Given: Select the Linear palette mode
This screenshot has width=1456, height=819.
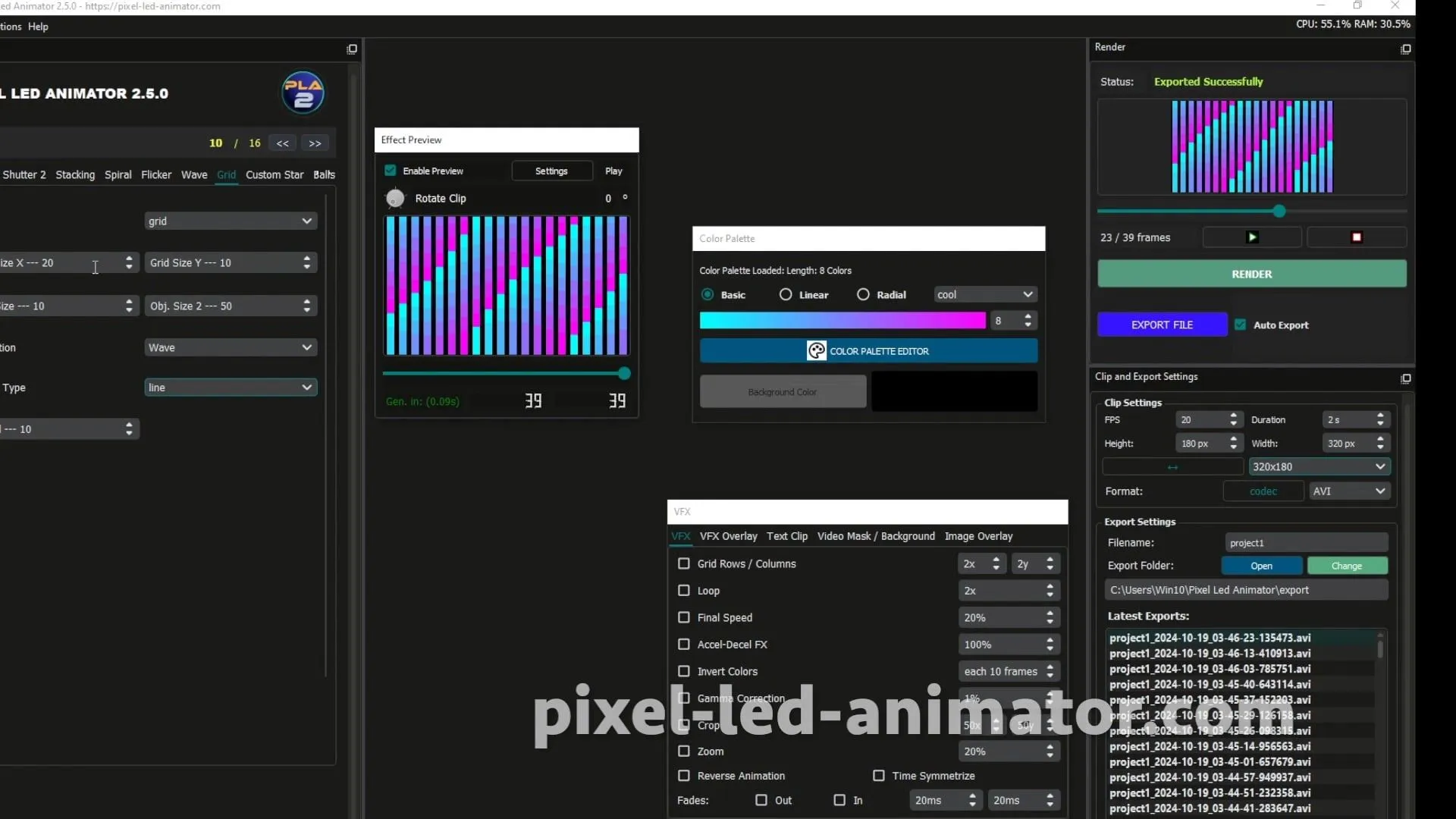Looking at the screenshot, I should click(786, 294).
